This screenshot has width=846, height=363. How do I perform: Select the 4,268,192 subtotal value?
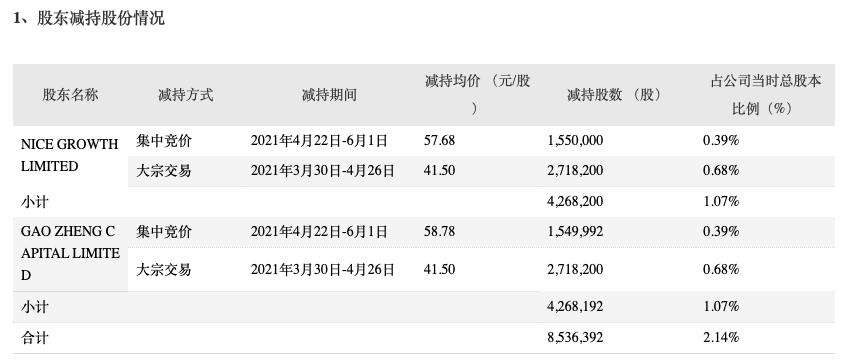click(575, 307)
